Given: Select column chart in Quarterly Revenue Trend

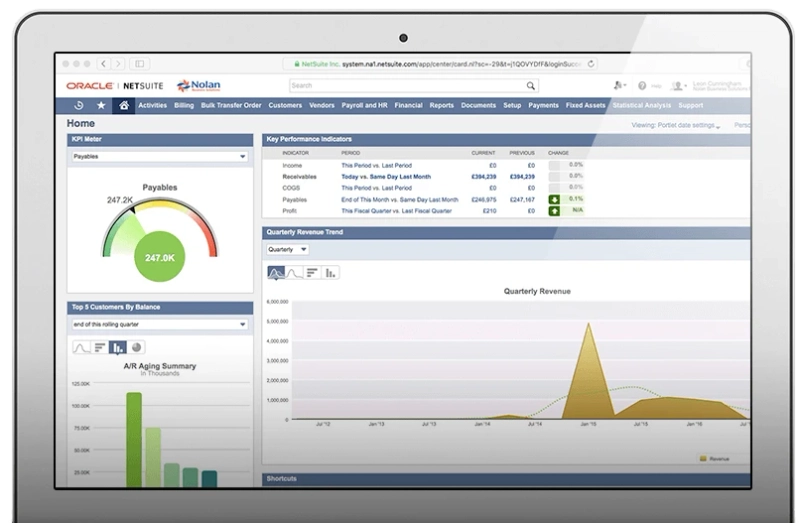Looking at the screenshot, I should (330, 273).
